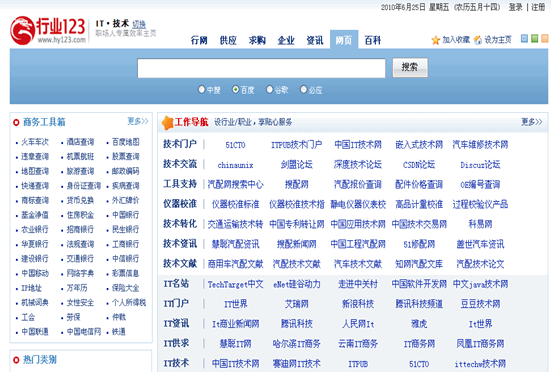Open the 中国移动 link
This screenshot has height=372, width=551.
[35, 273]
